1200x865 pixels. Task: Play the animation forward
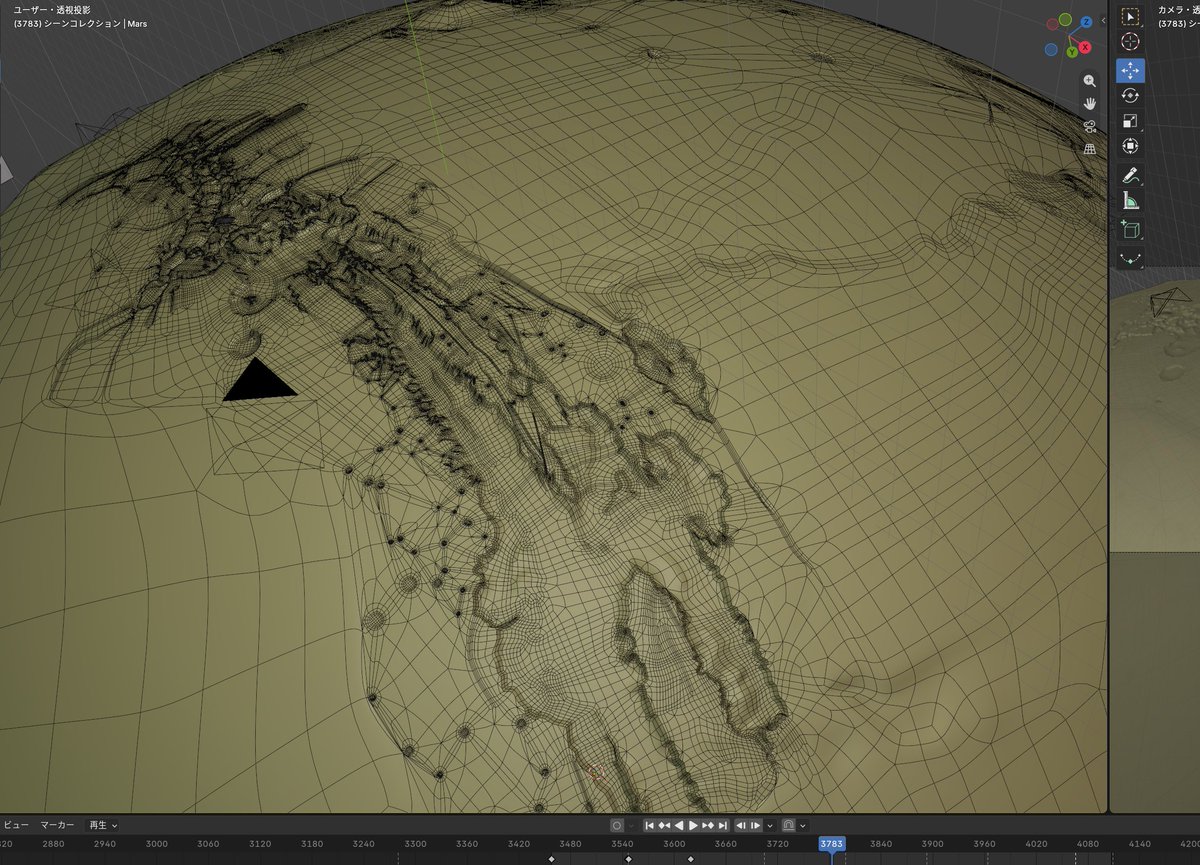click(693, 825)
